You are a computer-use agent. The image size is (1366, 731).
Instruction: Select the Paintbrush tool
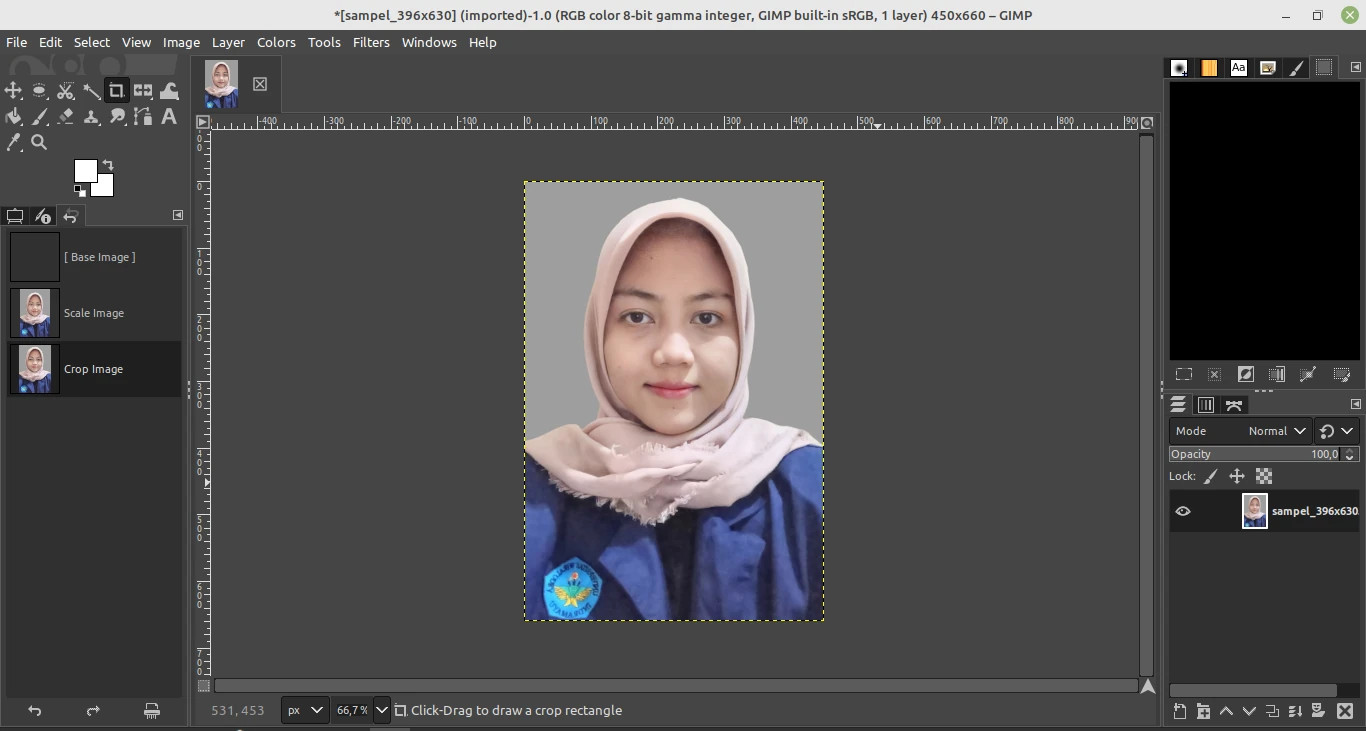(39, 117)
